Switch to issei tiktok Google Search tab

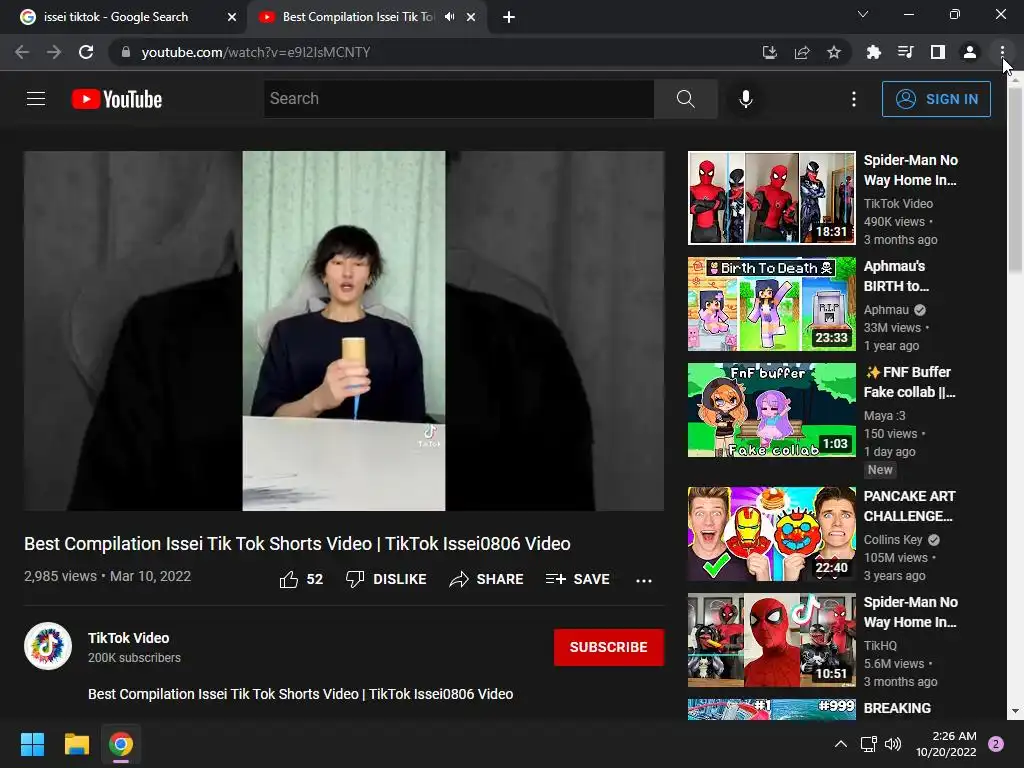point(116,17)
